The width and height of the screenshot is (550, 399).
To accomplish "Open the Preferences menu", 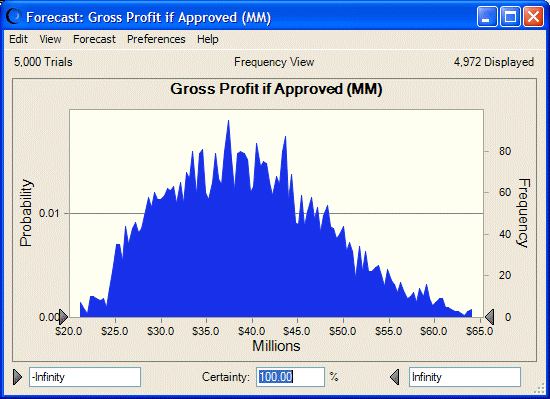I will (x=156, y=39).
